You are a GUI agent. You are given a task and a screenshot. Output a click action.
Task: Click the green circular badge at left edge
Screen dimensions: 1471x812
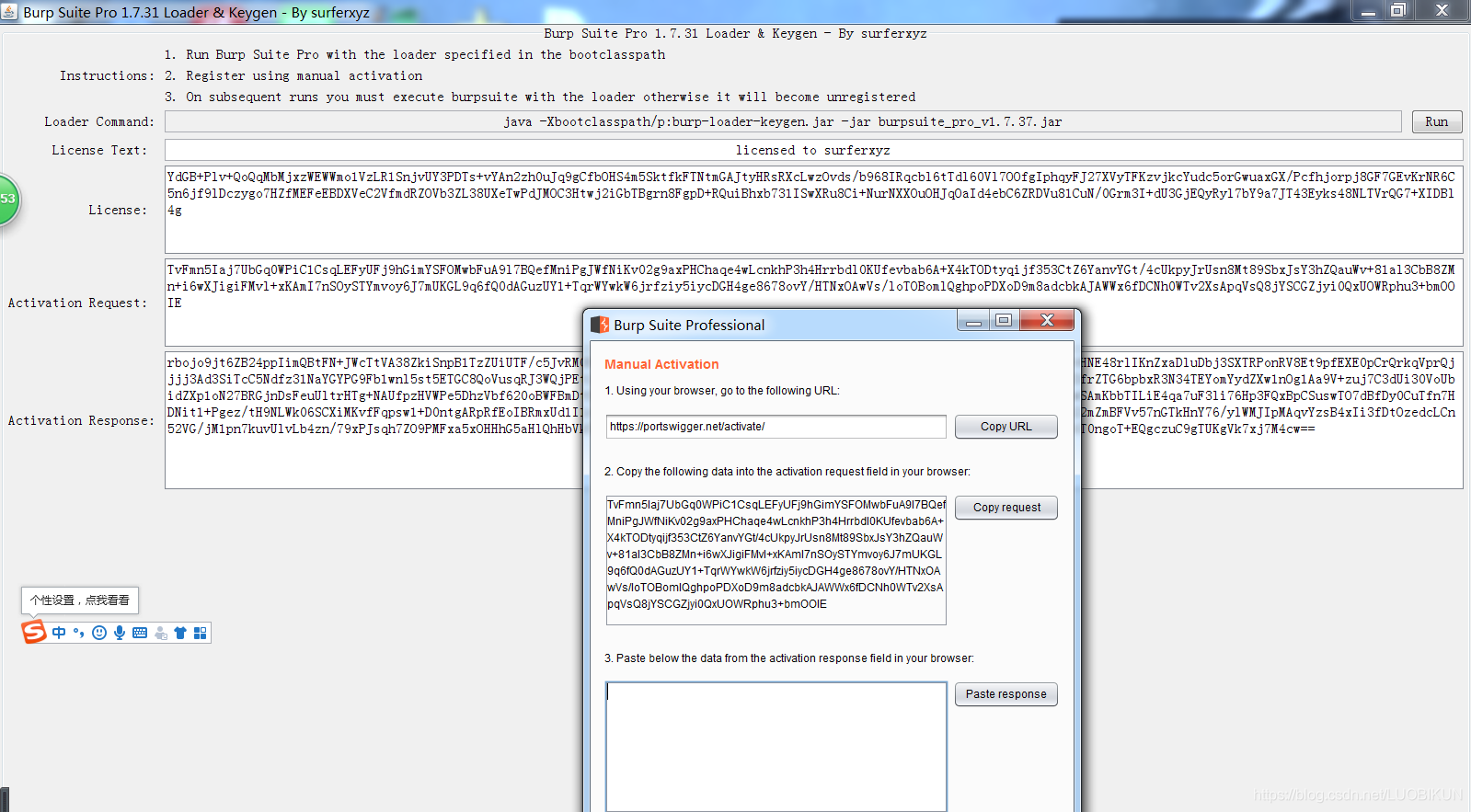8,199
